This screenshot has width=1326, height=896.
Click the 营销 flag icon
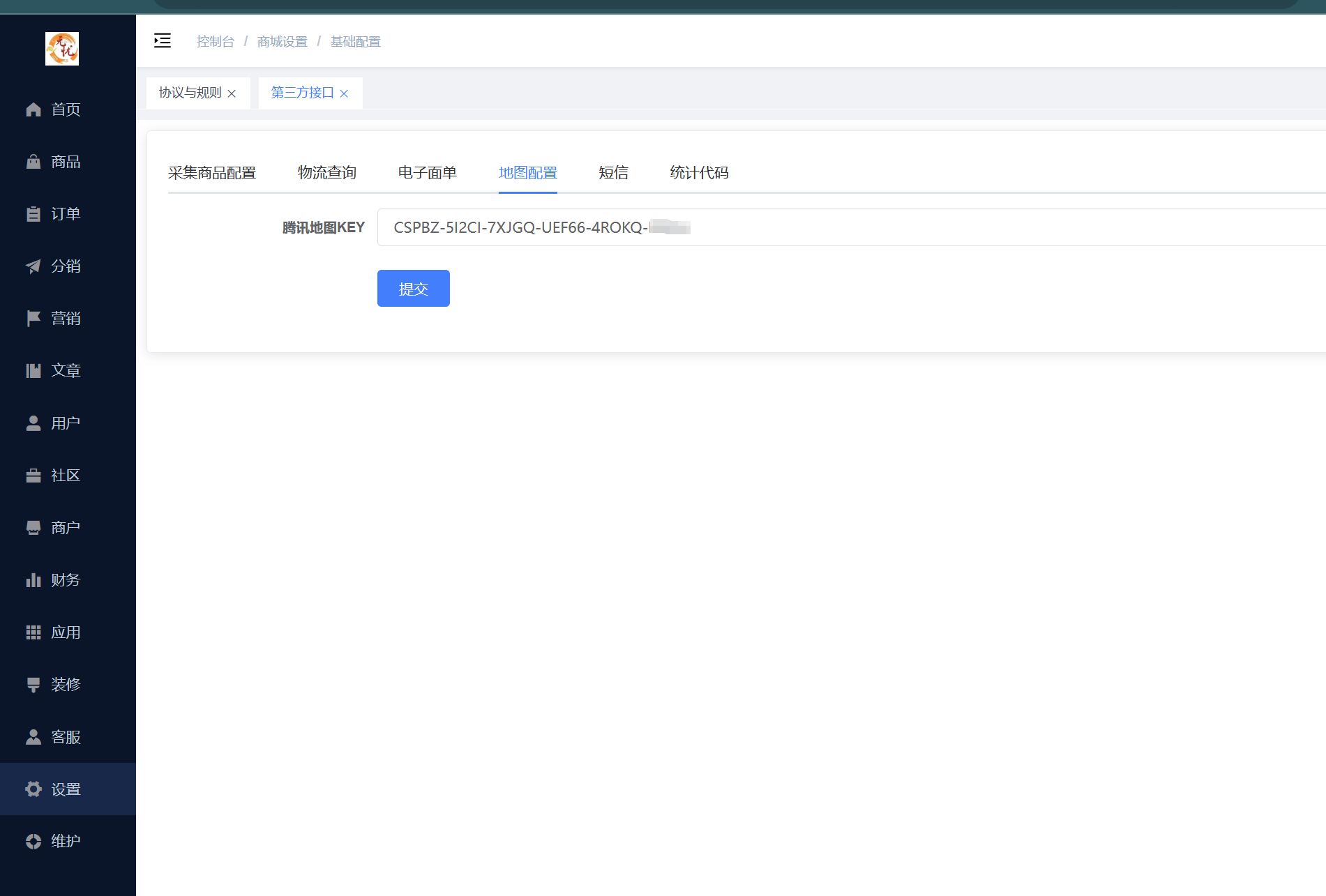tap(33, 319)
